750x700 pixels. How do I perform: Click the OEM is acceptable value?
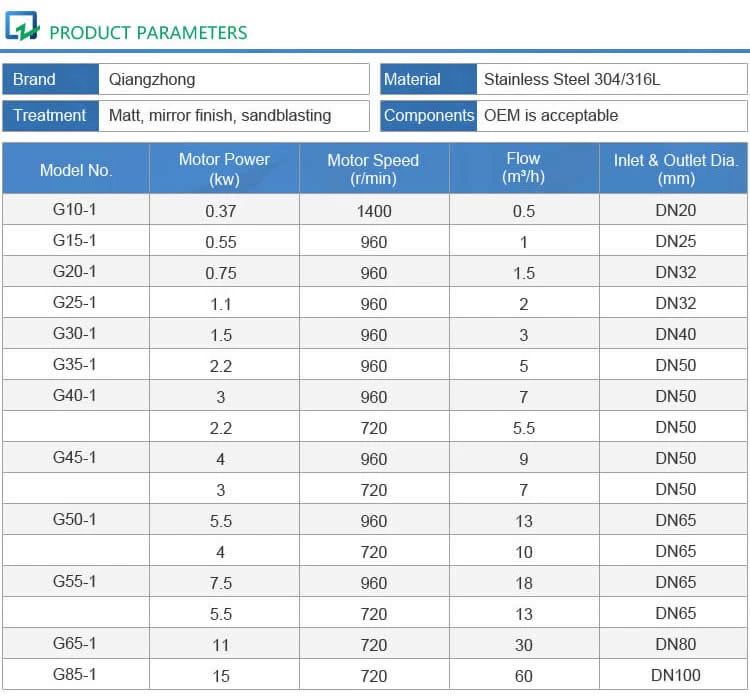click(x=551, y=115)
